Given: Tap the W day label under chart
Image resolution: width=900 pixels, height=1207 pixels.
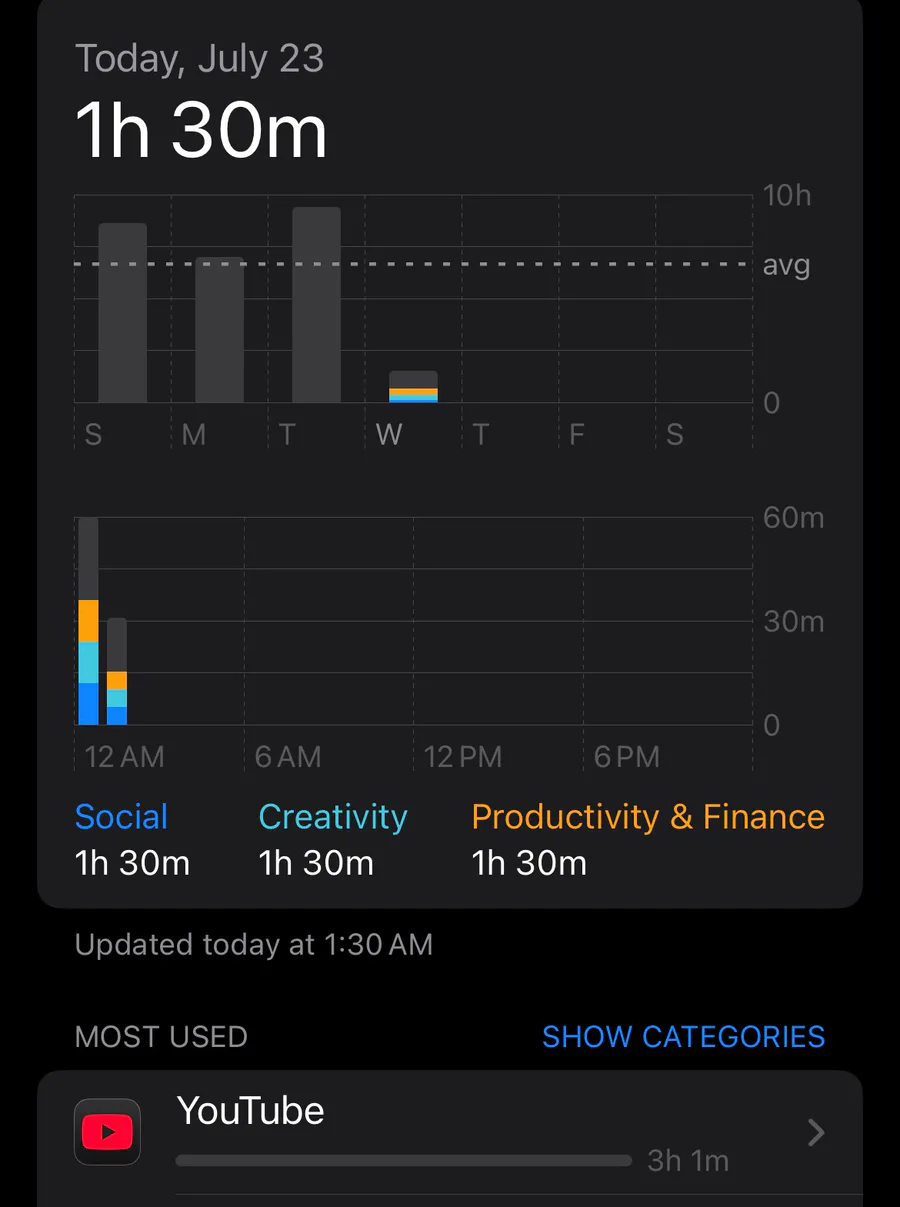Looking at the screenshot, I should (x=389, y=435).
